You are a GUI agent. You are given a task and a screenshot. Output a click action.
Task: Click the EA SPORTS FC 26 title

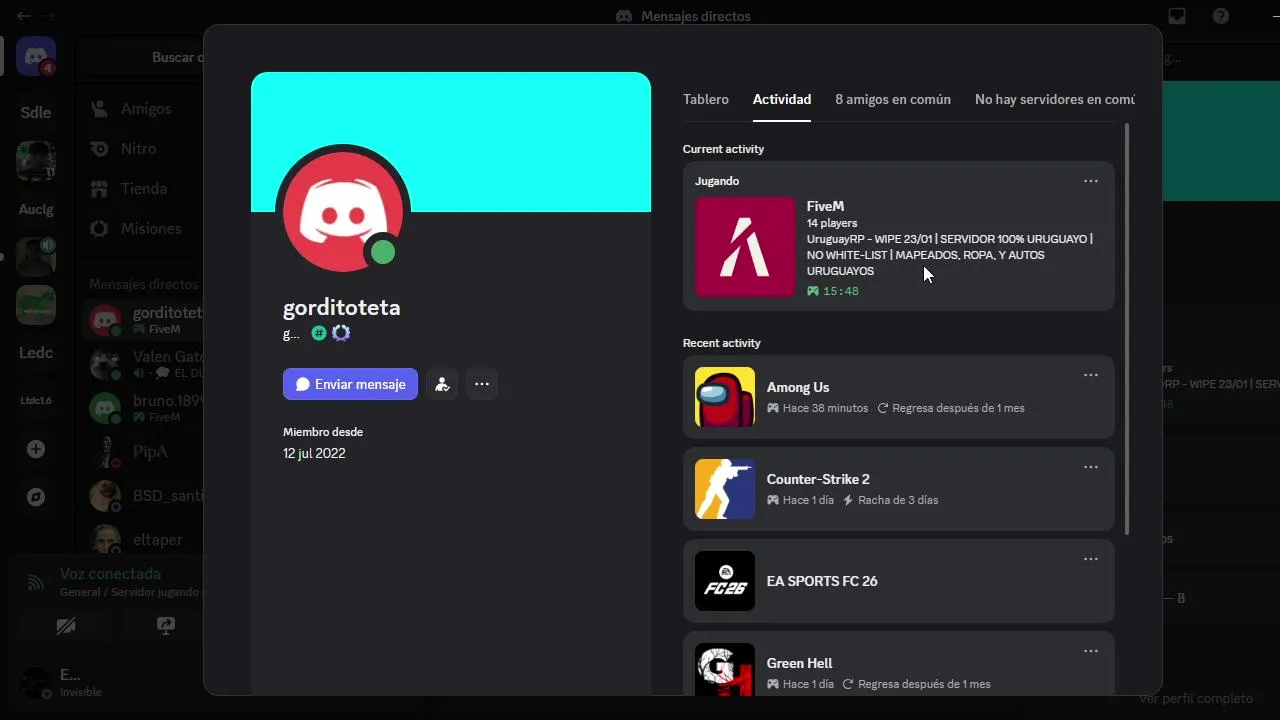click(822, 581)
